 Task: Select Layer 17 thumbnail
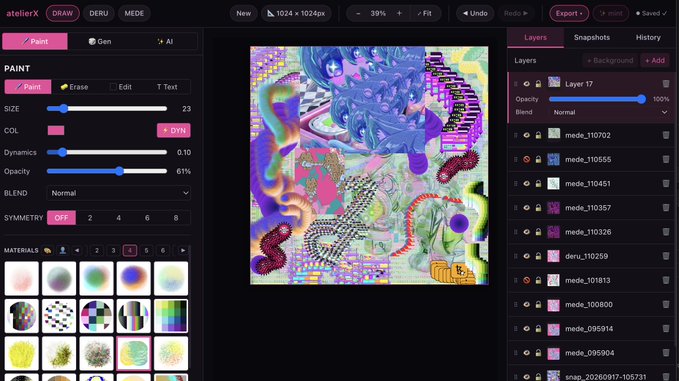(x=554, y=82)
